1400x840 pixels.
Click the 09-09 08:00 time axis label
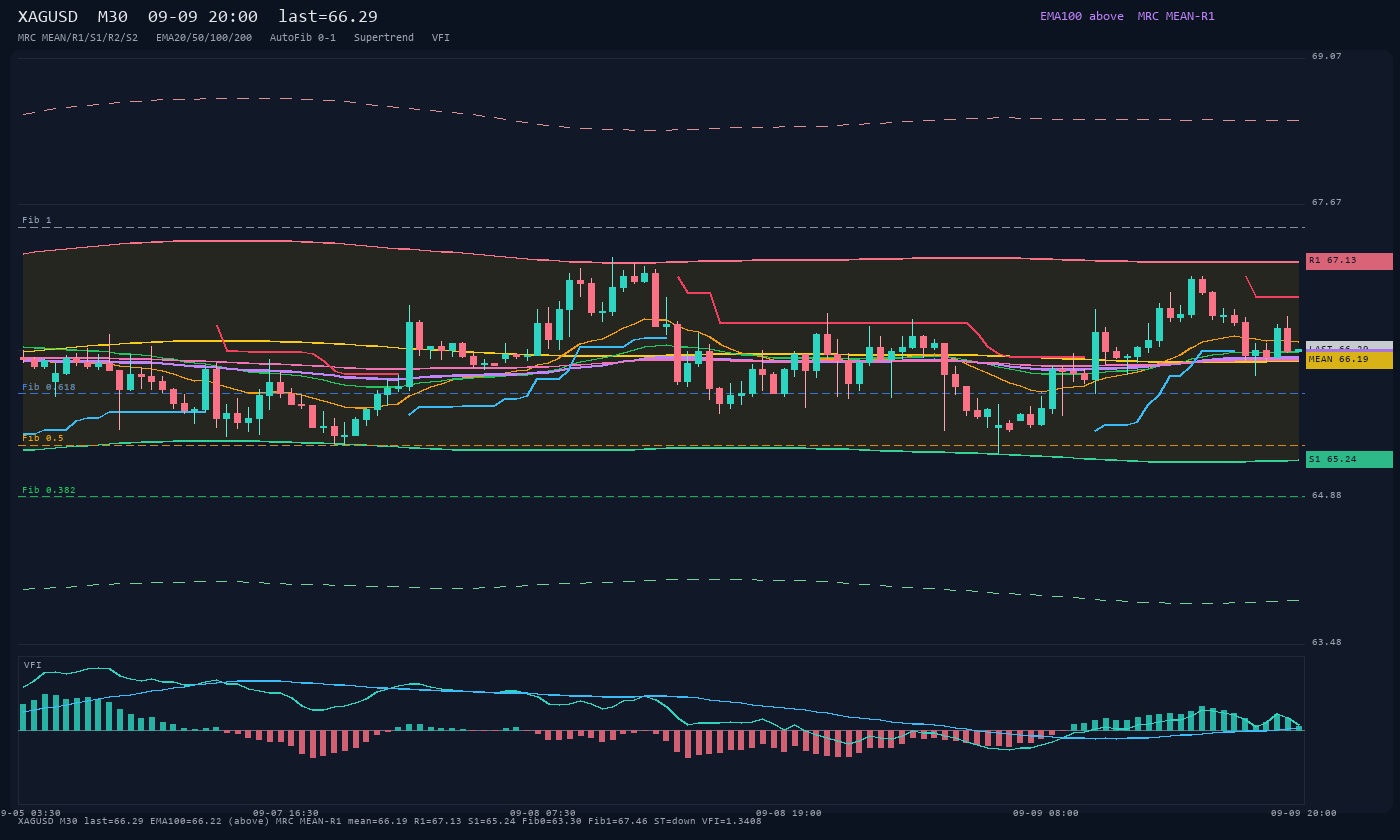(1046, 813)
